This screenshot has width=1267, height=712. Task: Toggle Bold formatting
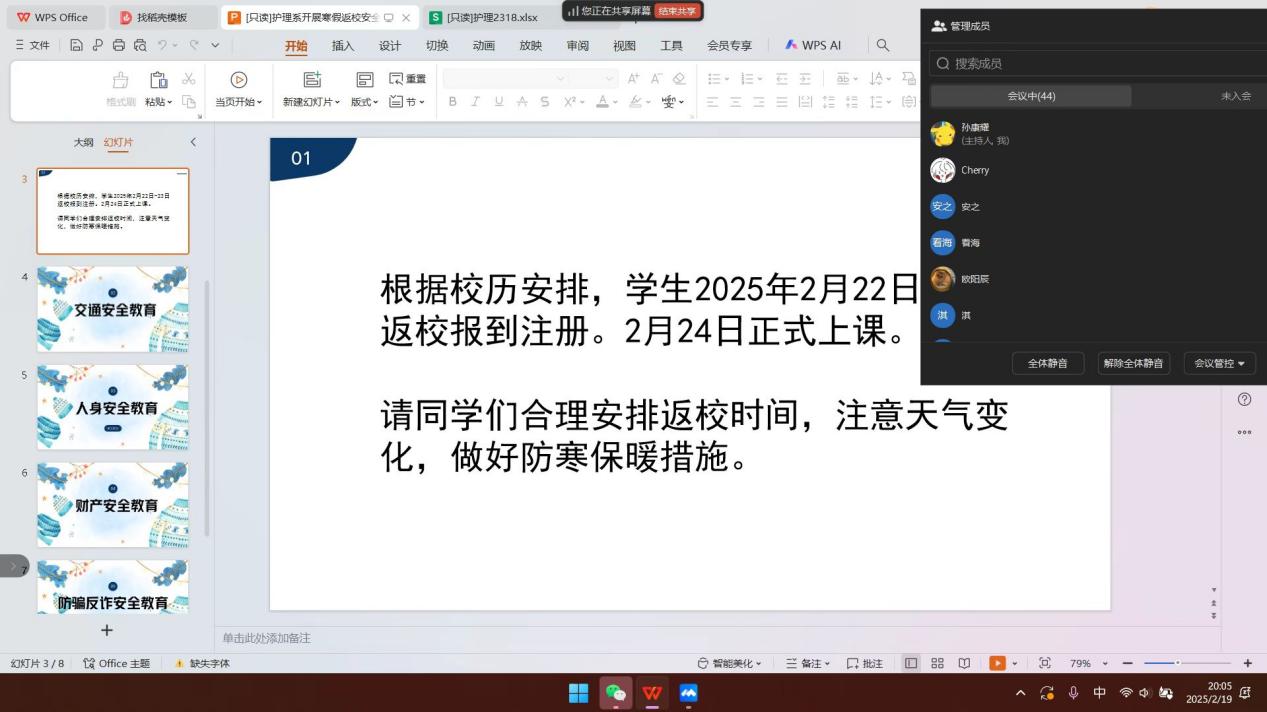(x=452, y=102)
